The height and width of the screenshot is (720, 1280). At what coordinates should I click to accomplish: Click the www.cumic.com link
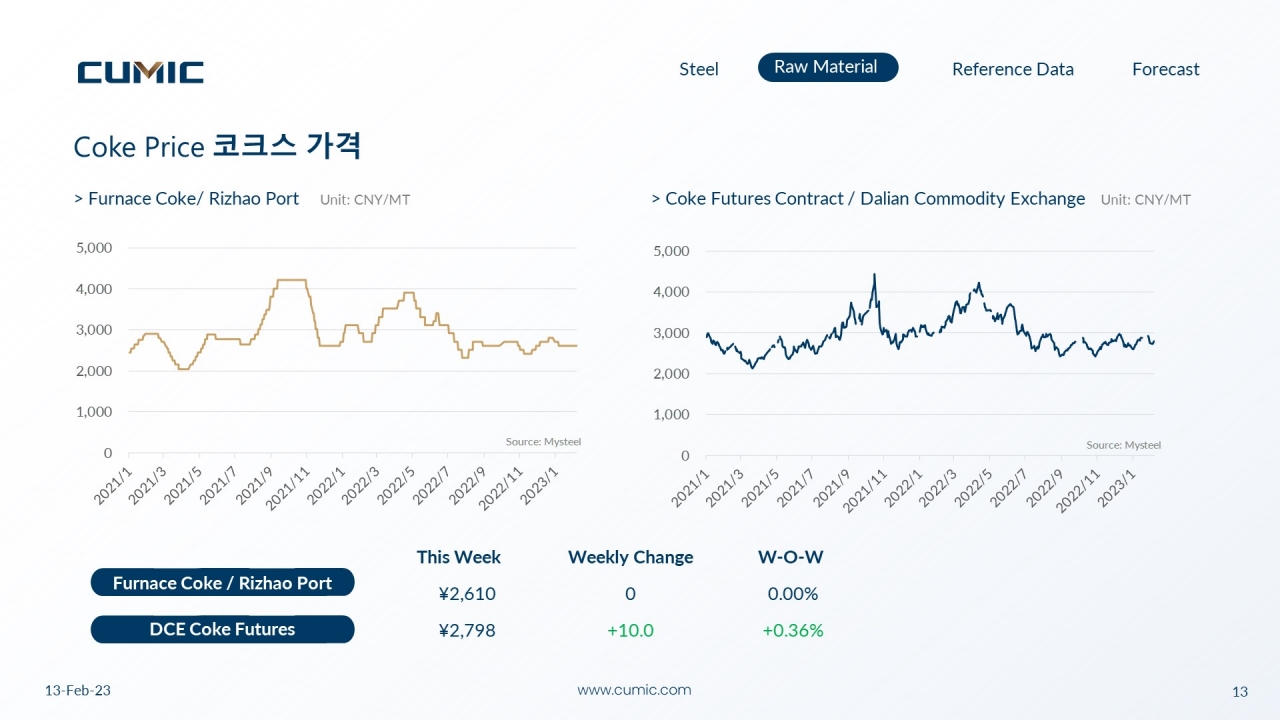634,690
